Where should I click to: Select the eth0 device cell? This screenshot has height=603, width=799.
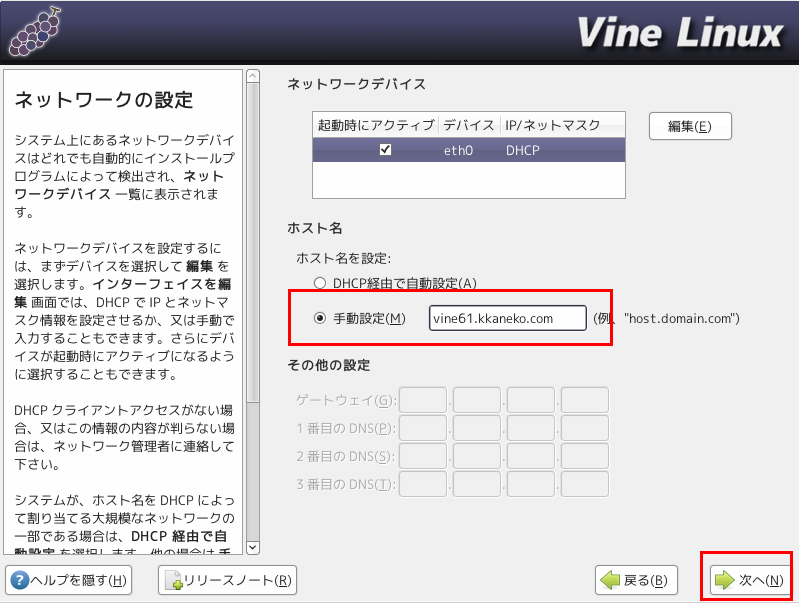coord(458,150)
